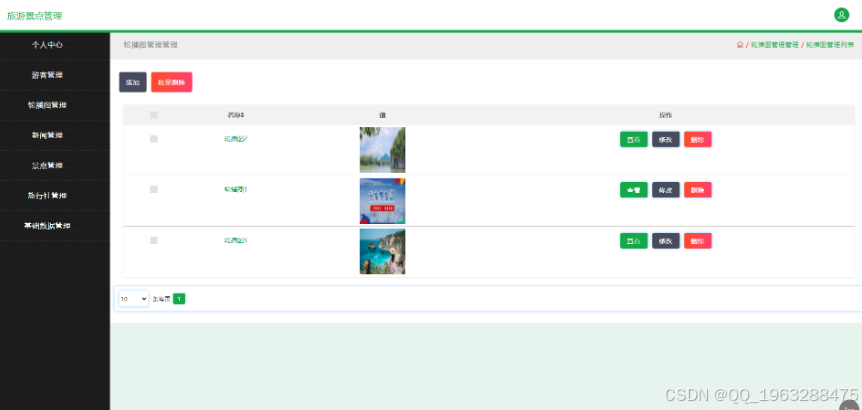The height and width of the screenshot is (410, 862).
Task: Click 修改 for the ocean cliff row
Action: [x=666, y=241]
